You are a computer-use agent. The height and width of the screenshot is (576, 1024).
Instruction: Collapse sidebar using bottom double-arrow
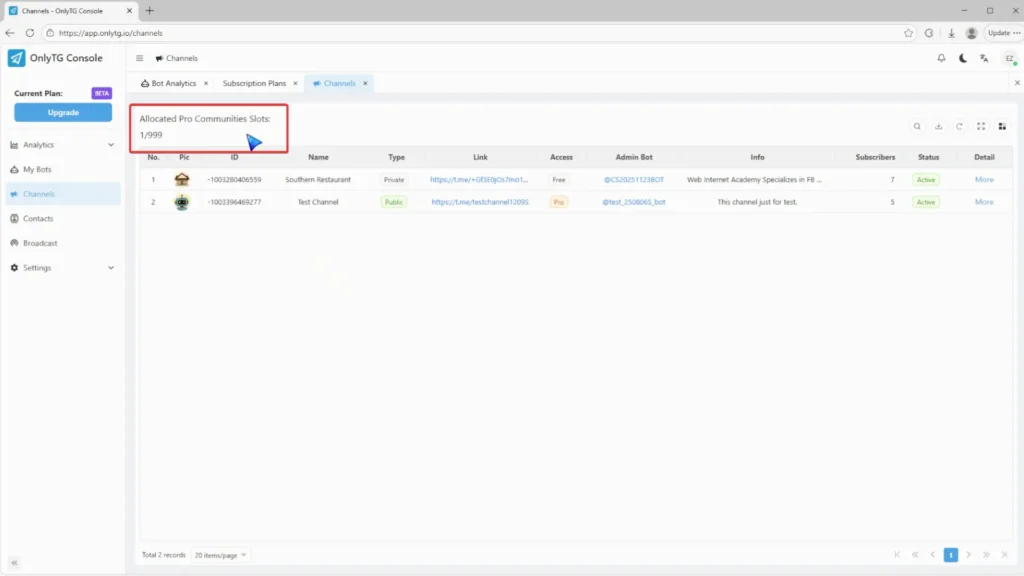pyautogui.click(x=15, y=563)
